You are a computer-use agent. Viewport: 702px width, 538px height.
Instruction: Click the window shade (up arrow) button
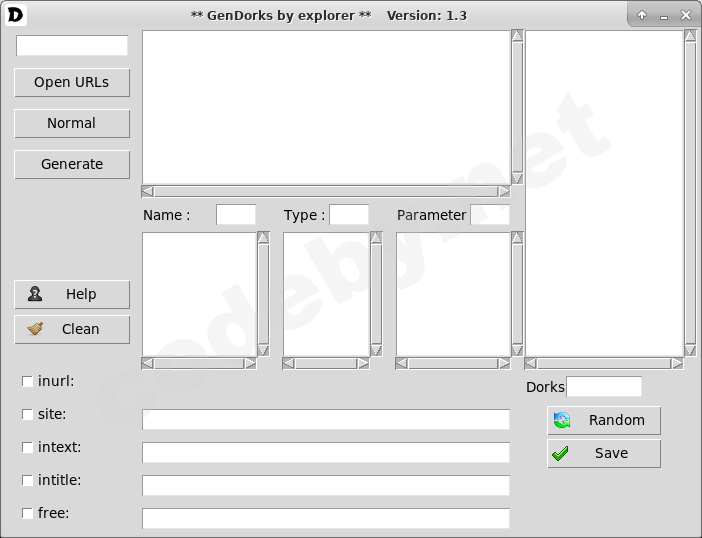tap(642, 15)
